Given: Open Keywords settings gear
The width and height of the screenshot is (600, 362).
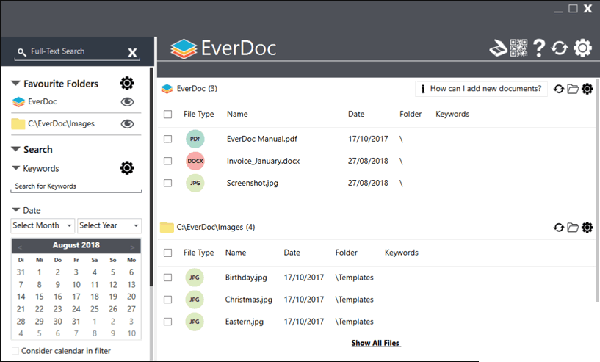Looking at the screenshot, I should point(127,168).
